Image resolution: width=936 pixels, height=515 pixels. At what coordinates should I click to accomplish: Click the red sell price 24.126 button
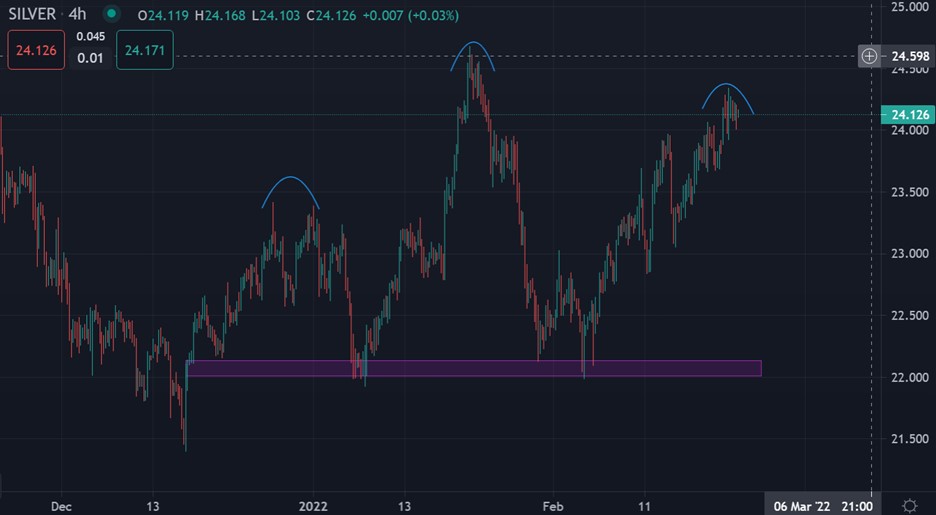tap(36, 50)
